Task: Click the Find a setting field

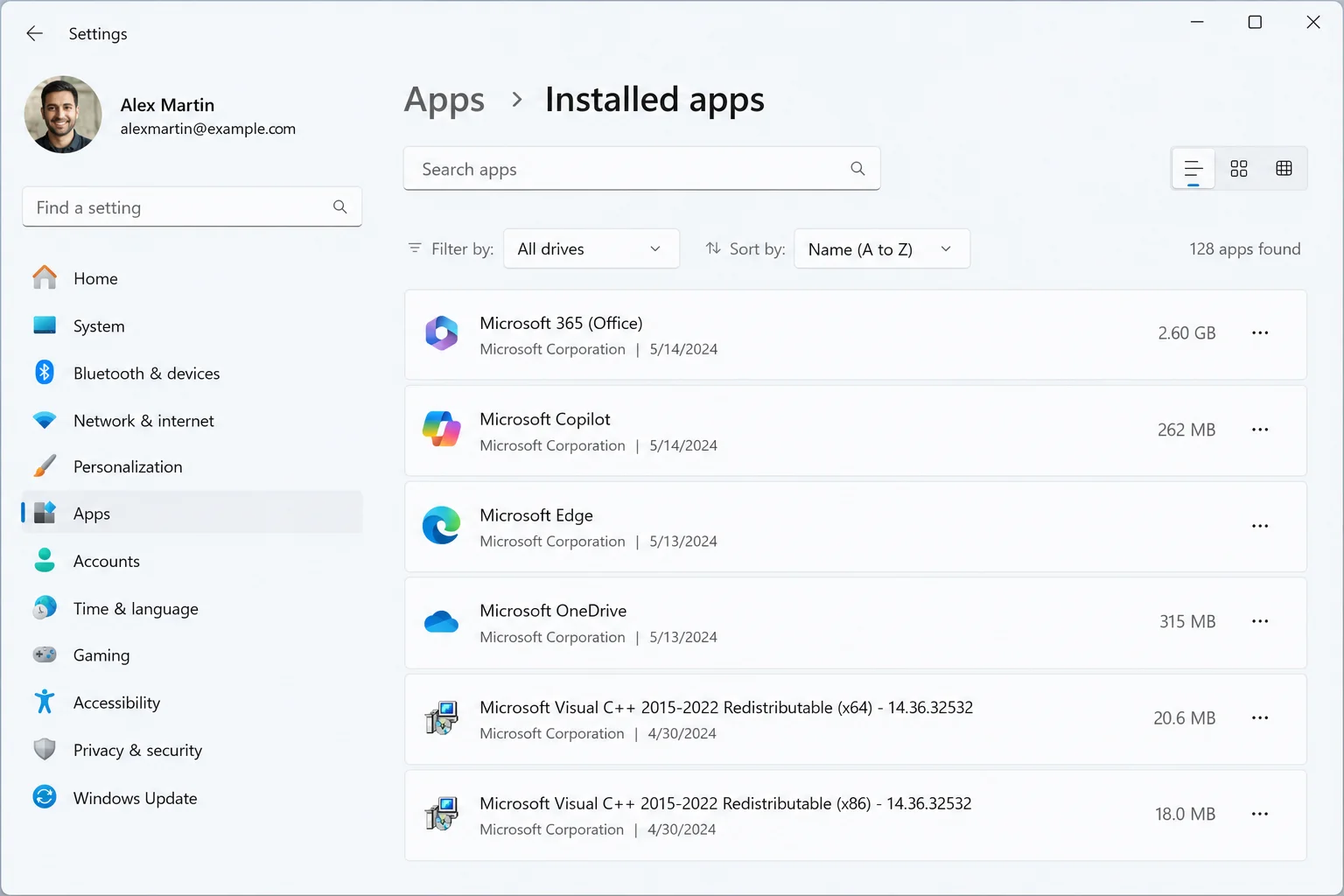Action: 192,207
